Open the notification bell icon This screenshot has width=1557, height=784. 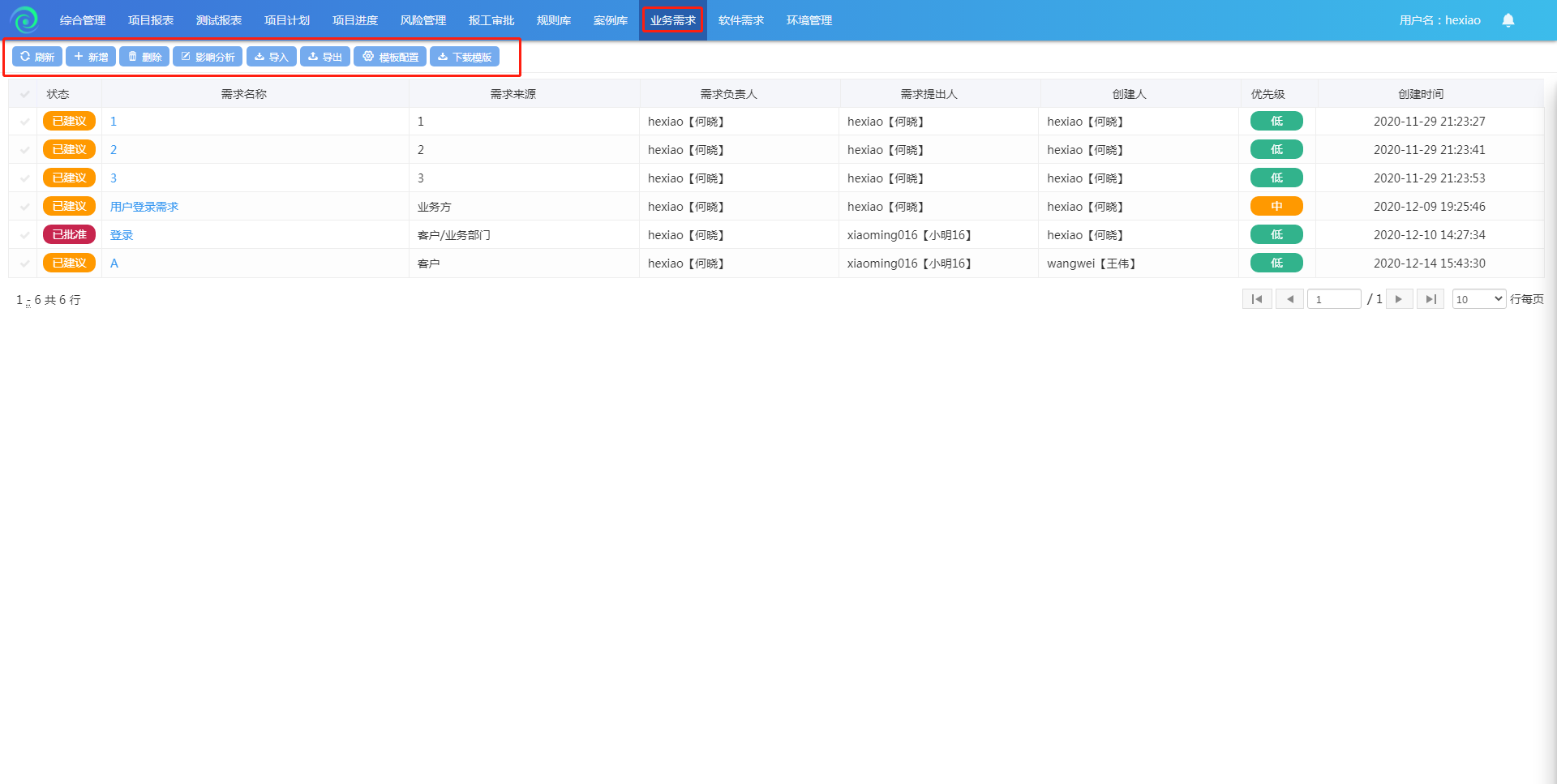tap(1508, 20)
